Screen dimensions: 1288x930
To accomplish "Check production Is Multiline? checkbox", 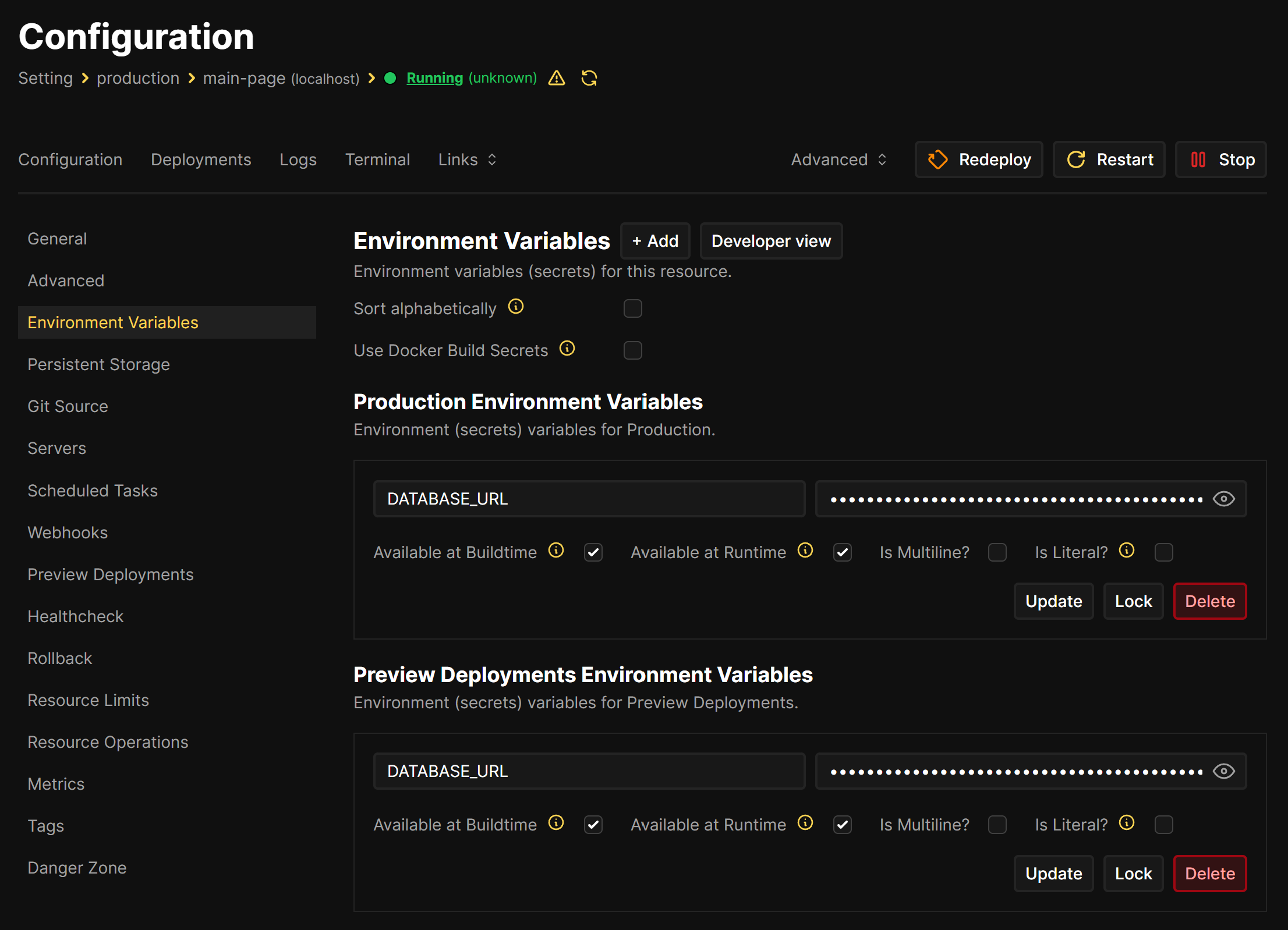I will [x=997, y=552].
